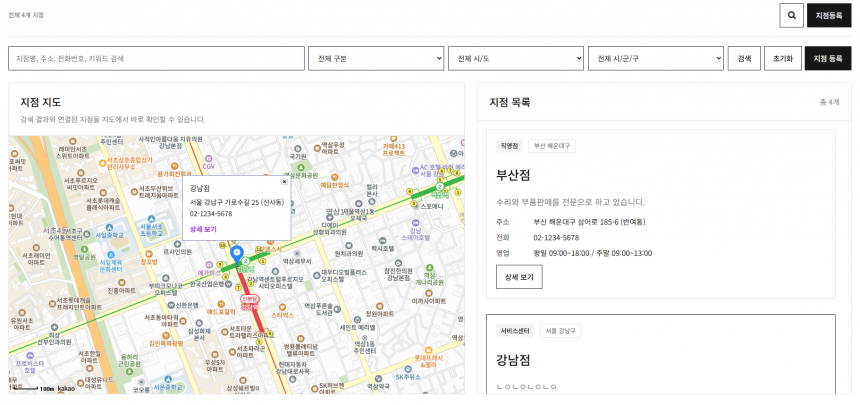
Task: Open the 전체 구분 dropdown
Action: tap(376, 58)
